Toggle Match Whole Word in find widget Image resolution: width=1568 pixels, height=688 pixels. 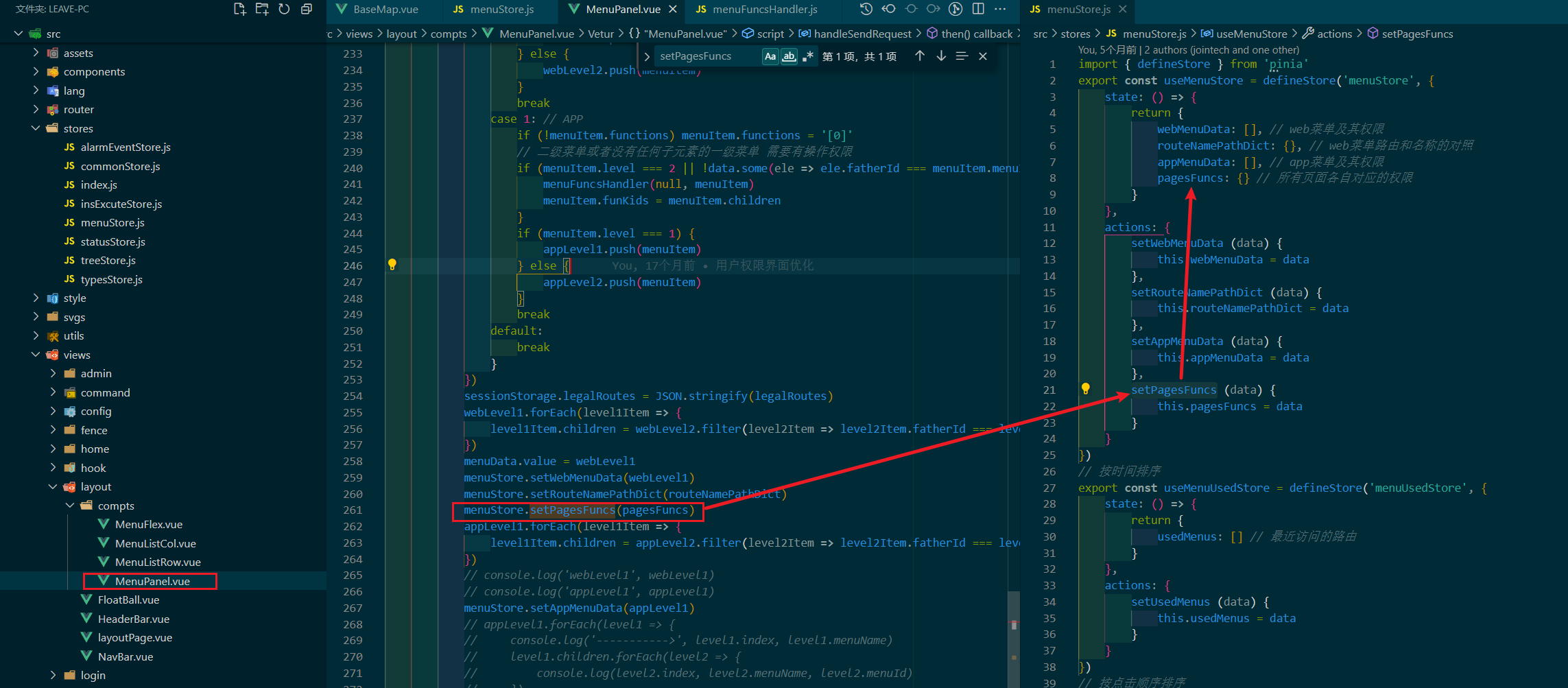click(789, 56)
